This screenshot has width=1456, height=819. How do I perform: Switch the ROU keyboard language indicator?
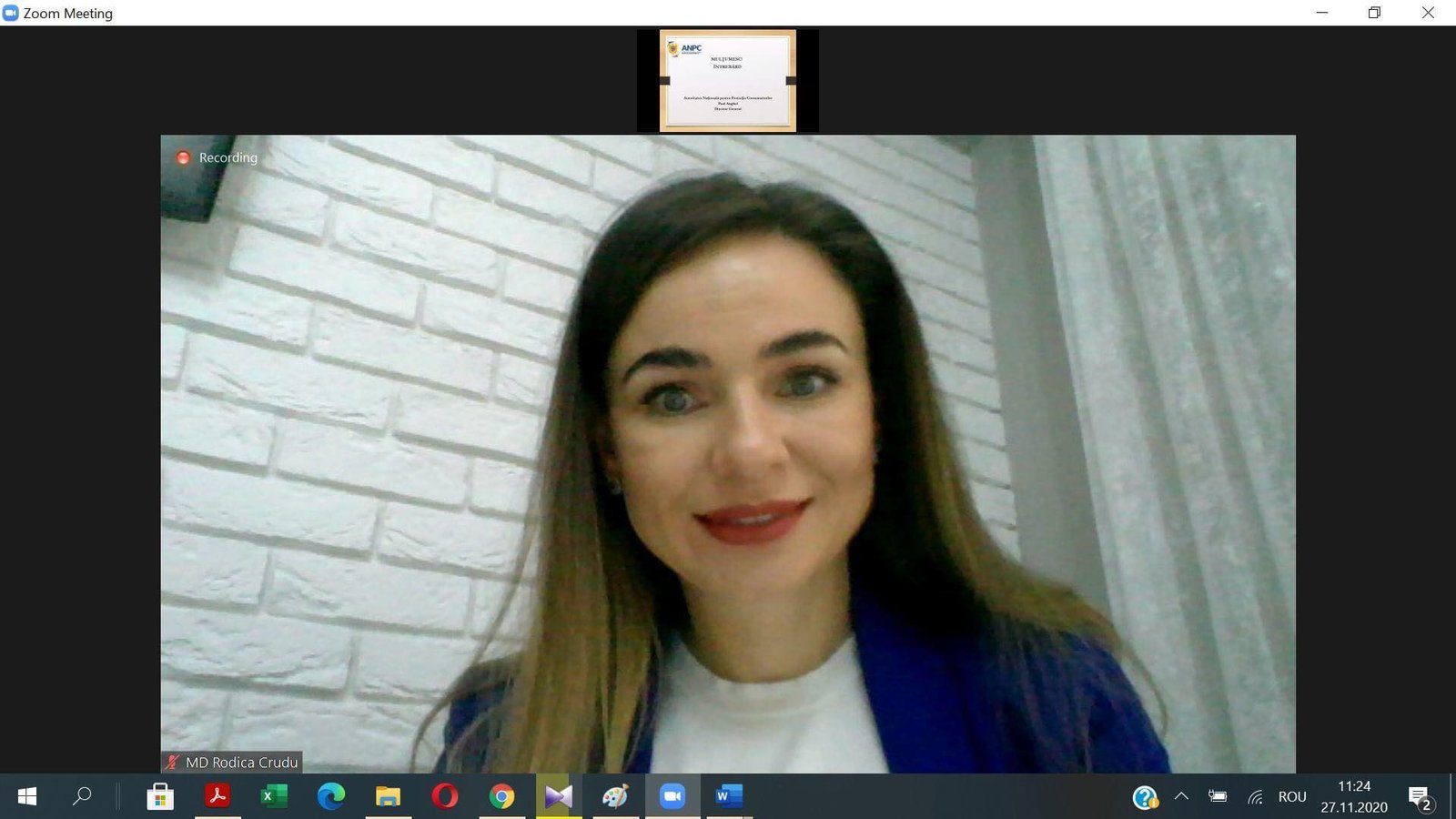[x=1292, y=797]
